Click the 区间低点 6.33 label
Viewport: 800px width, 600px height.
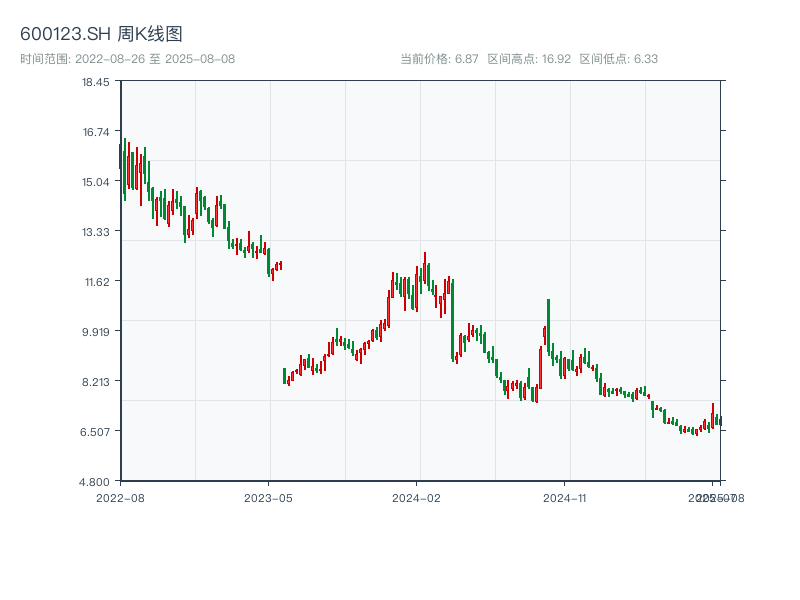pyautogui.click(x=618, y=59)
